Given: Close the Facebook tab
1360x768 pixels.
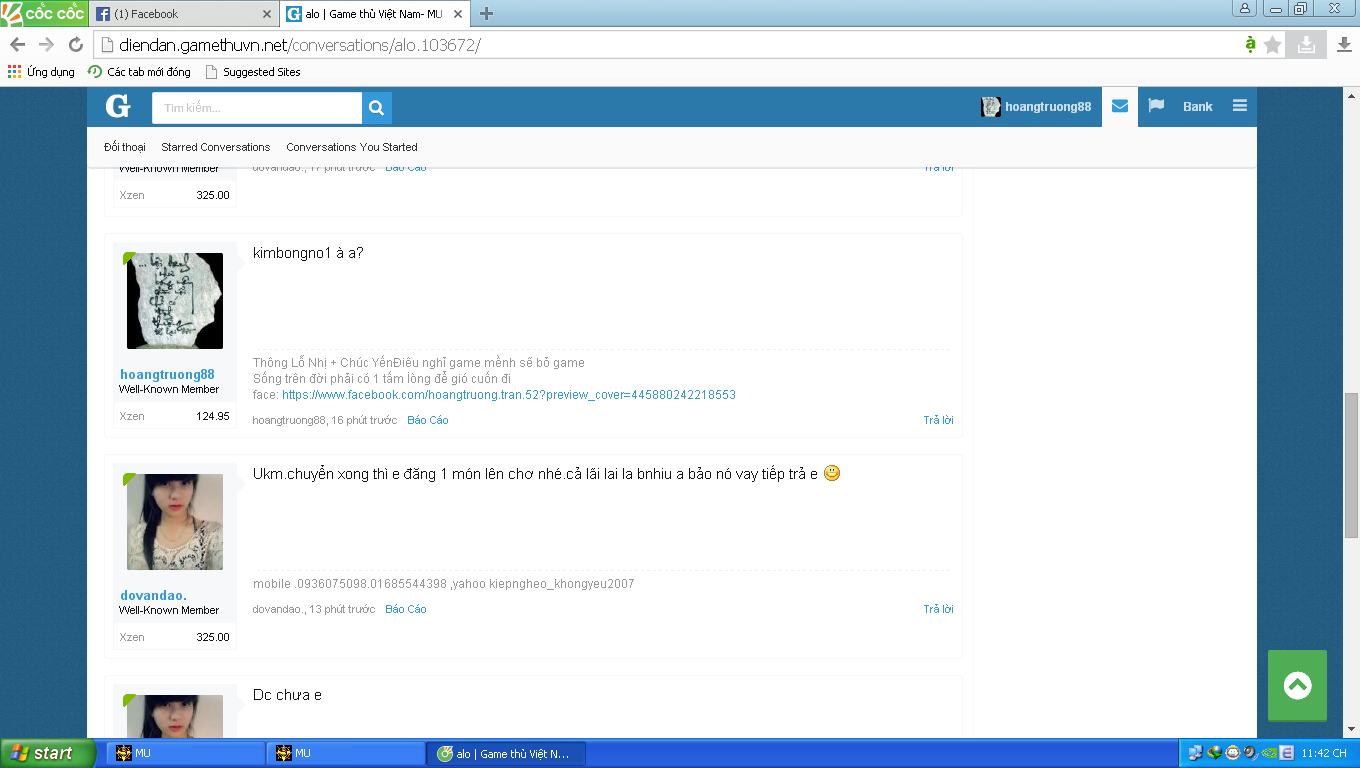Looking at the screenshot, I should click(x=266, y=14).
